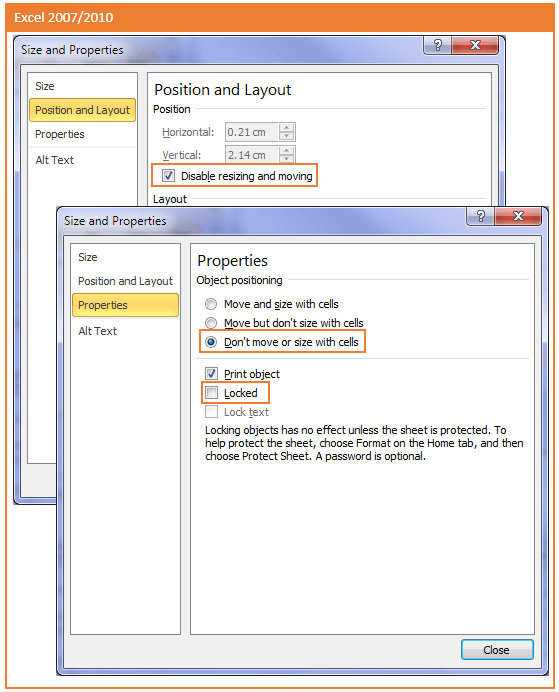Click the Locking objects explanatory note
This screenshot has width=559, height=692.
point(364,443)
